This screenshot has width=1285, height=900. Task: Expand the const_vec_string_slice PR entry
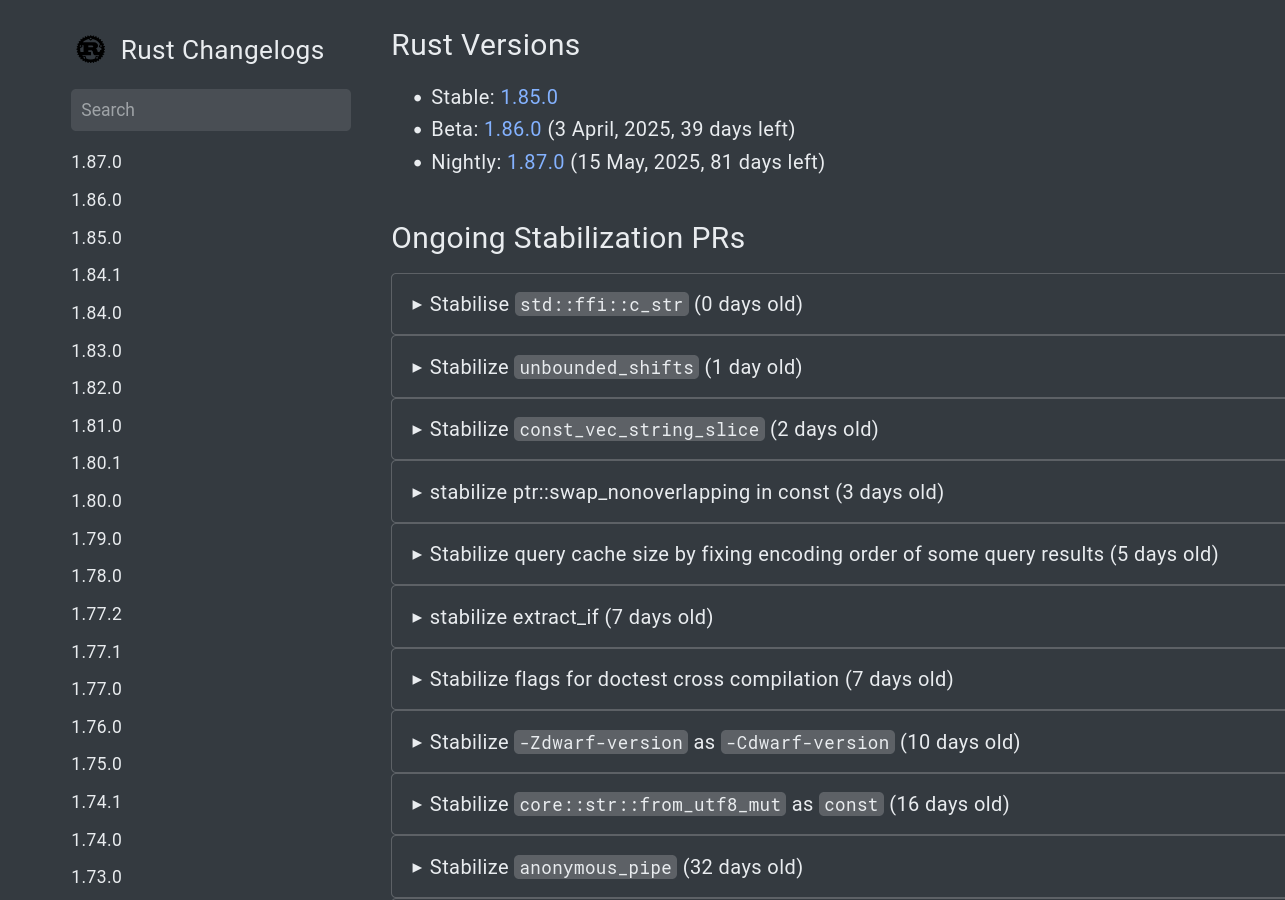(x=645, y=429)
